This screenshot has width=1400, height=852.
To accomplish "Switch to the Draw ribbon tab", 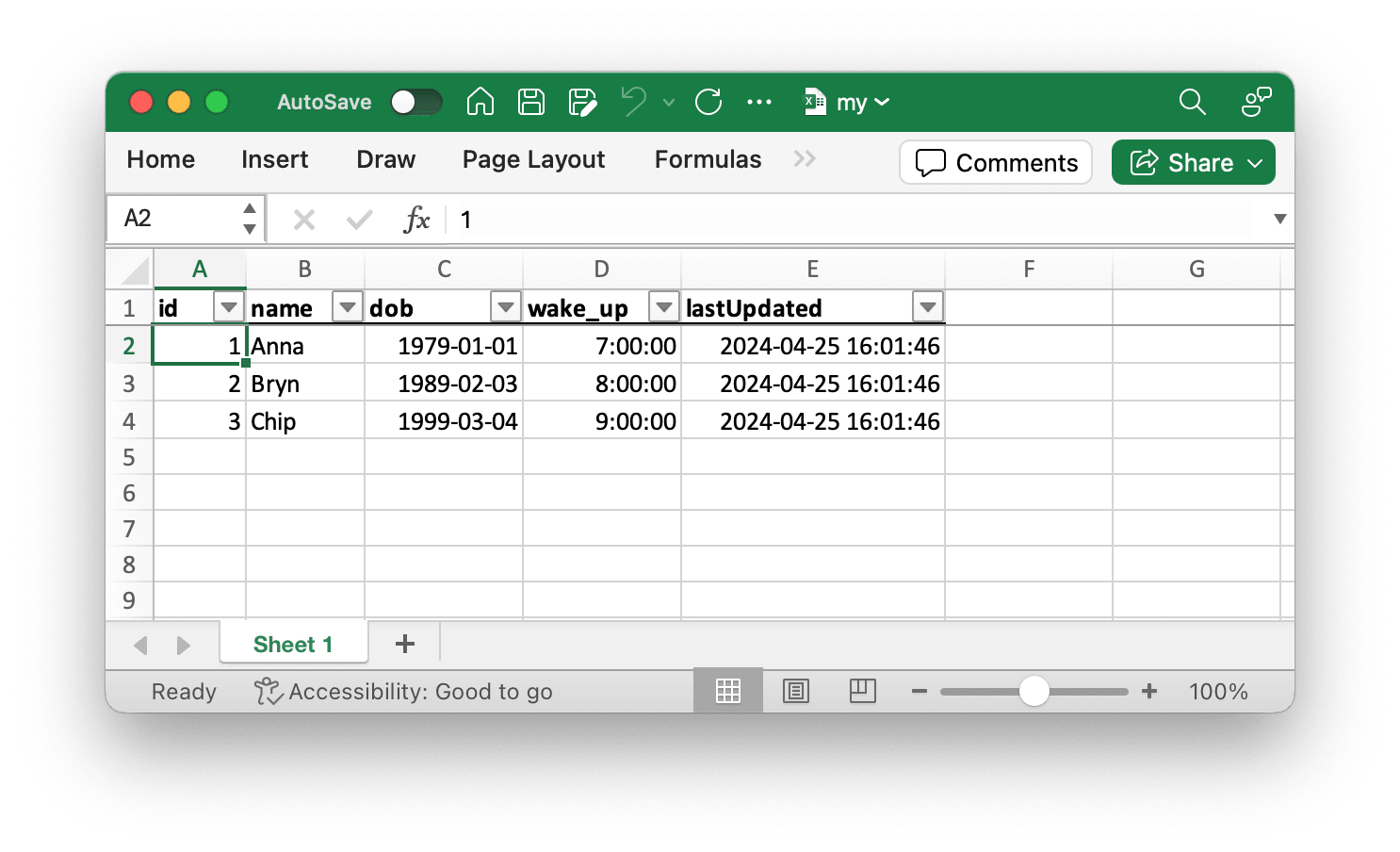I will pos(386,160).
